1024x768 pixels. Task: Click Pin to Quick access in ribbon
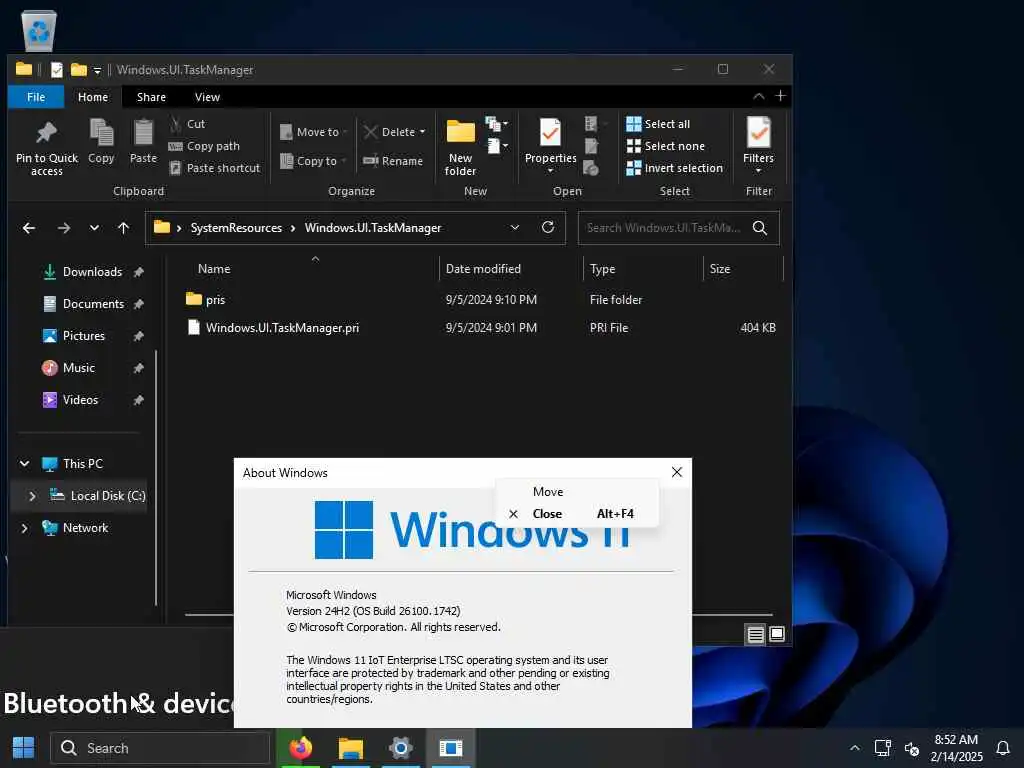tap(46, 148)
